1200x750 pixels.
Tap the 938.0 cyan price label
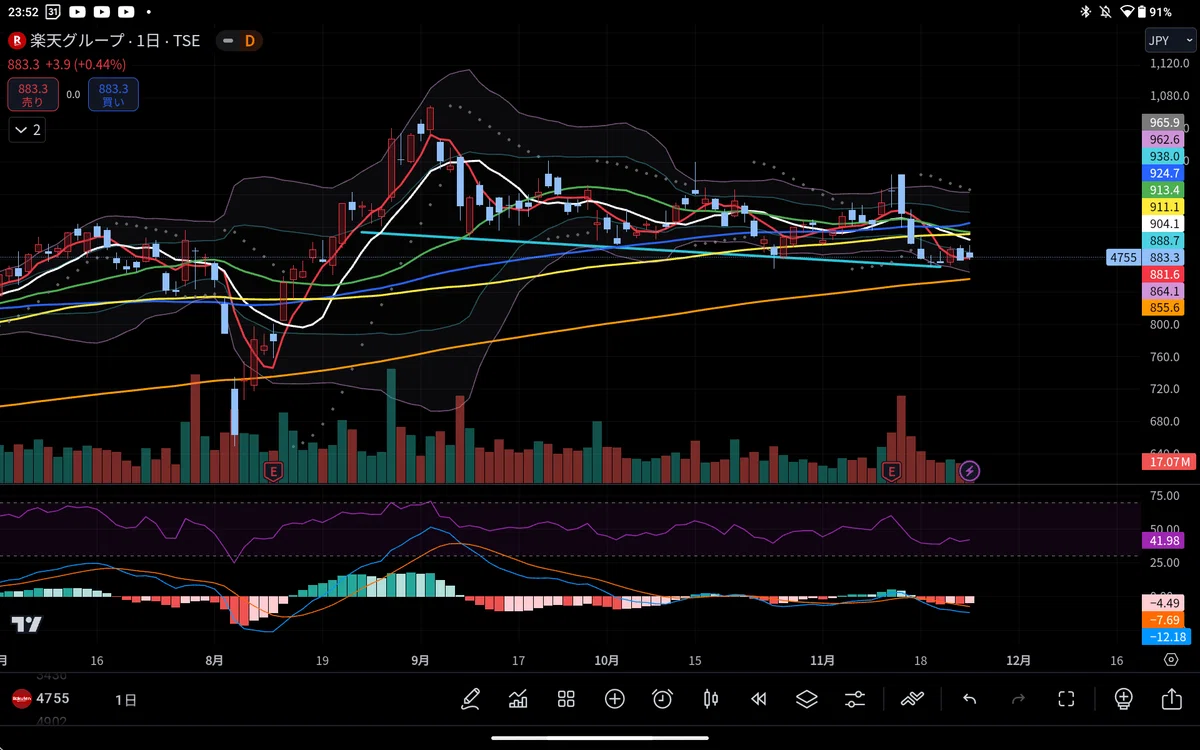(1165, 156)
